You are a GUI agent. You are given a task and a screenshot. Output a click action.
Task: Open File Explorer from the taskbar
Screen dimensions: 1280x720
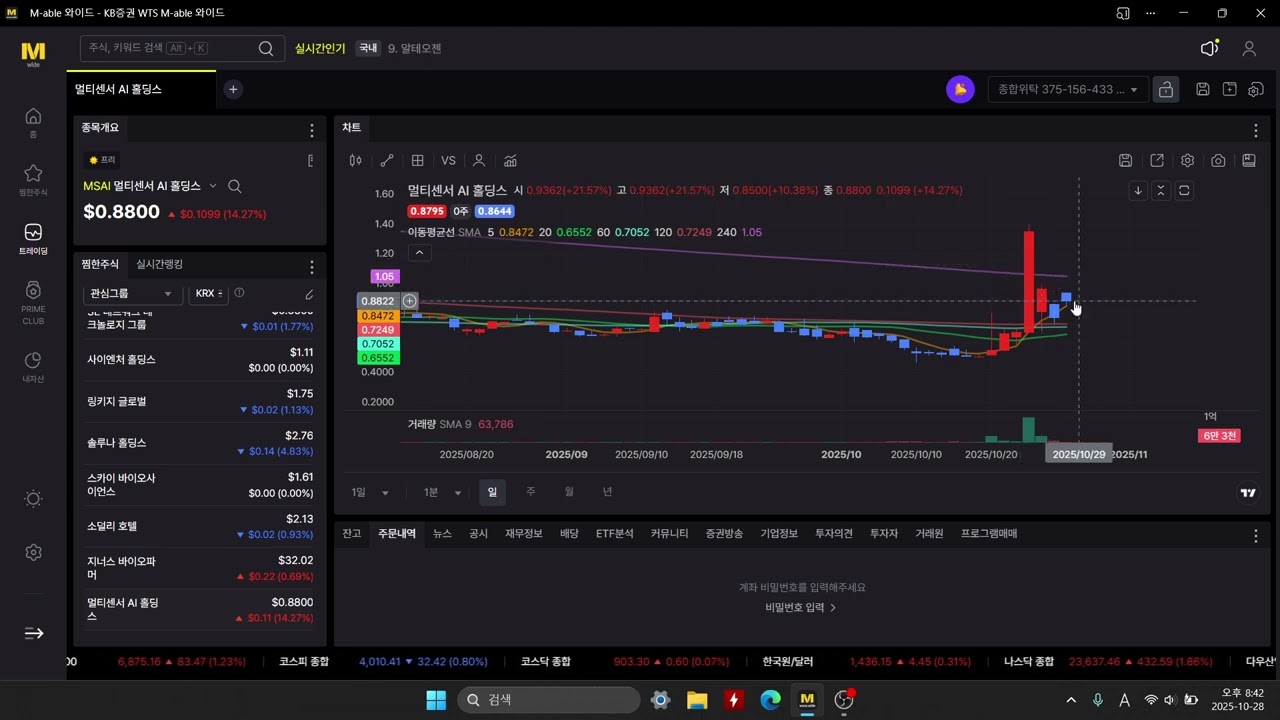click(697, 700)
